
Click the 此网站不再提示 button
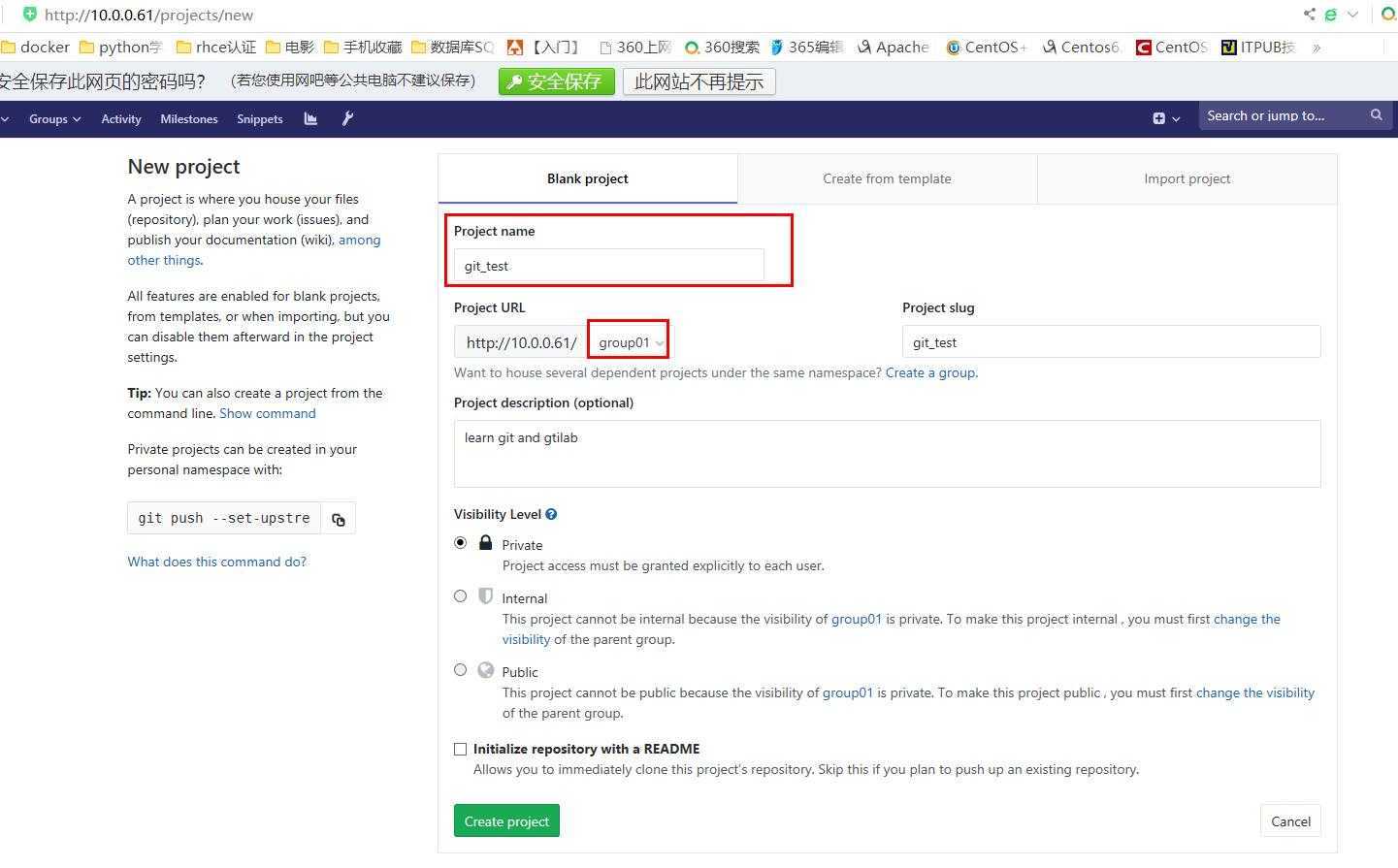pos(699,81)
